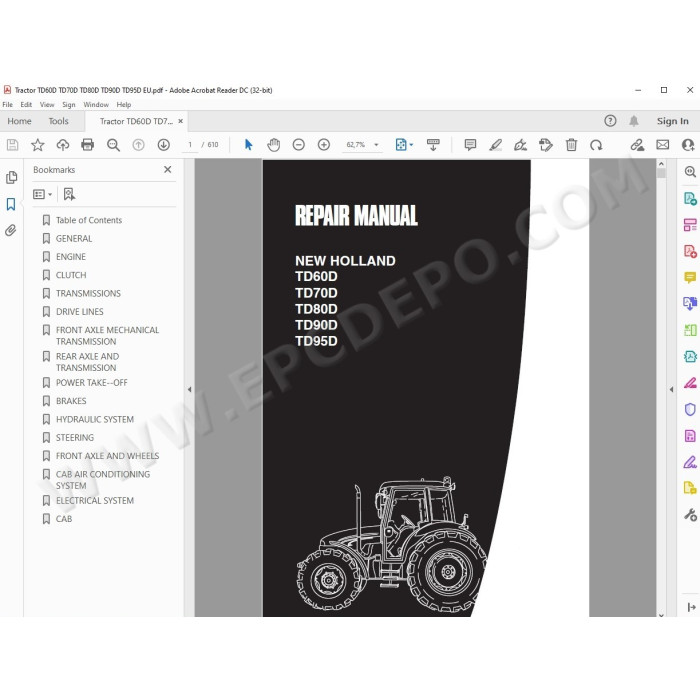
Task: Open the Sign menu
Action: coord(69,104)
